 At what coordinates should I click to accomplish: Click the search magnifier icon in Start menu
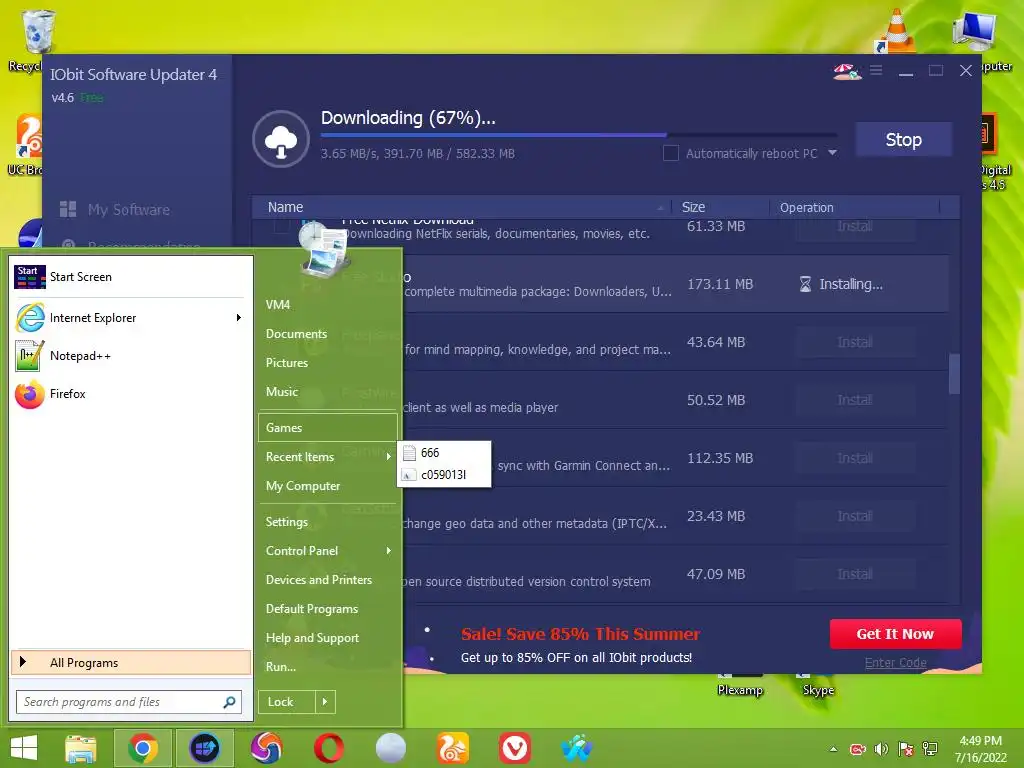point(229,702)
